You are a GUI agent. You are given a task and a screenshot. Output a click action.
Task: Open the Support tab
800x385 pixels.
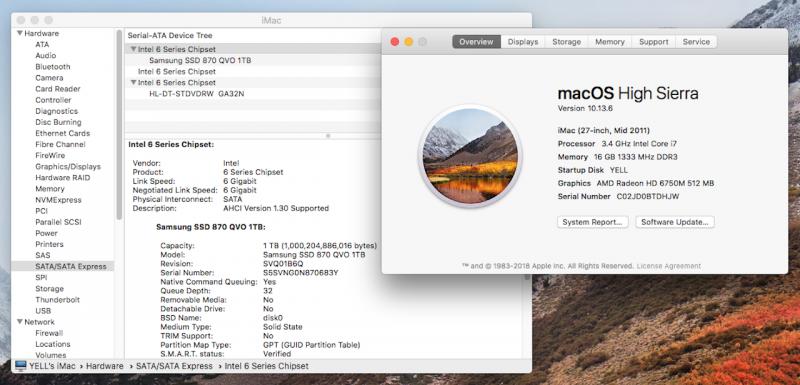(654, 42)
